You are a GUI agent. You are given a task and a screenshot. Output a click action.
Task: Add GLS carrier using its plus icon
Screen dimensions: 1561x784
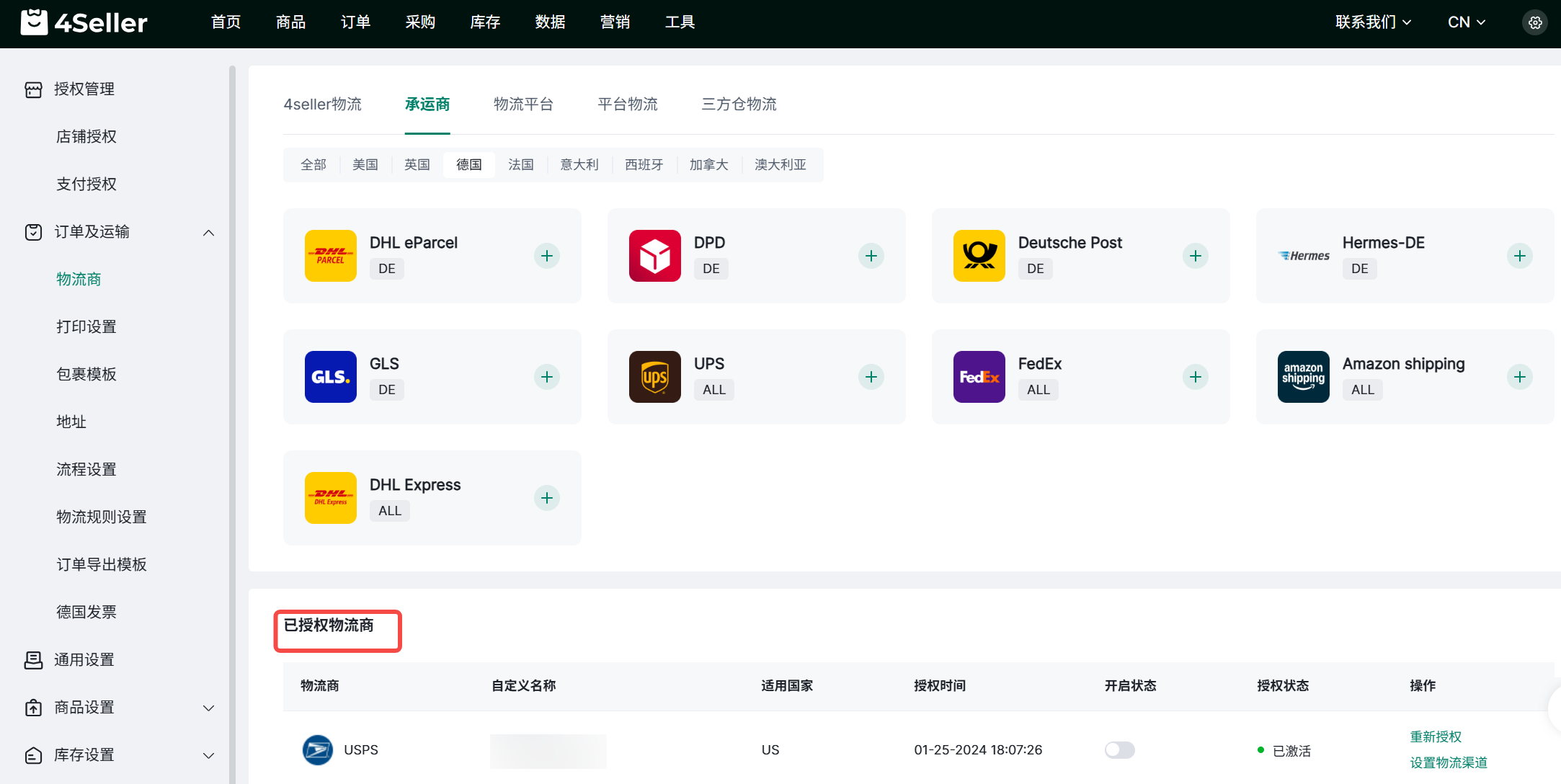pos(547,377)
